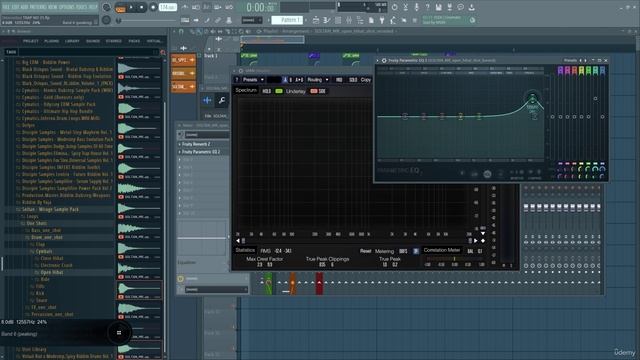Open the Routing dropdown in analyzer

pos(318,80)
